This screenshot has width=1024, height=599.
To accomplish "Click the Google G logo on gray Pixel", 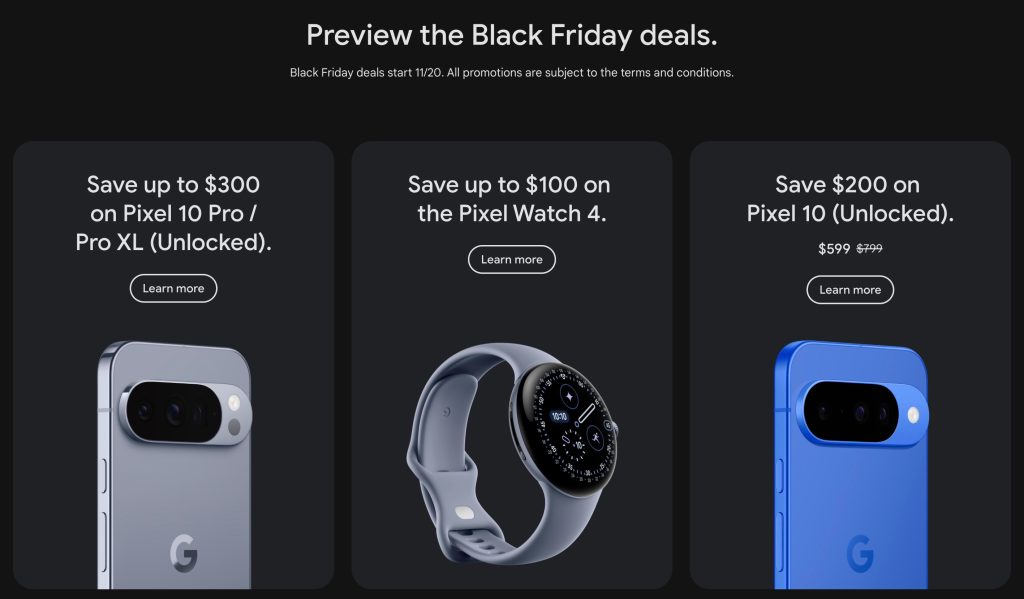I will [x=183, y=552].
